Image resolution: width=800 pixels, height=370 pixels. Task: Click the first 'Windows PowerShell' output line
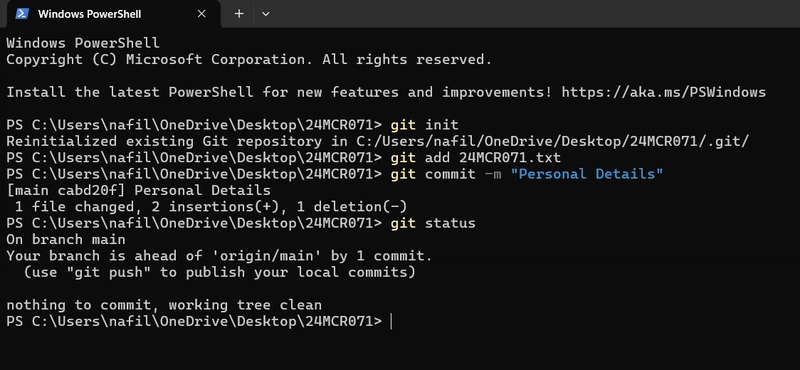(83, 43)
